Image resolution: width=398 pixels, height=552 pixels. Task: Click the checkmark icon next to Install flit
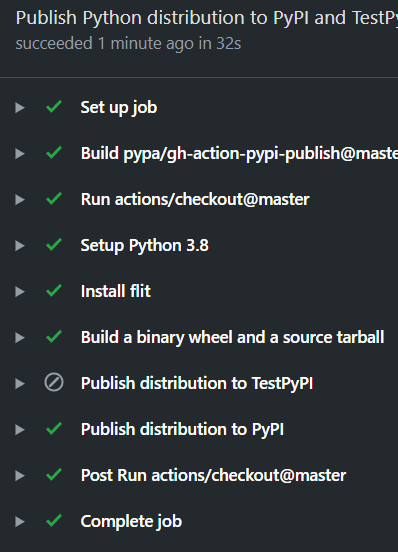click(x=54, y=291)
